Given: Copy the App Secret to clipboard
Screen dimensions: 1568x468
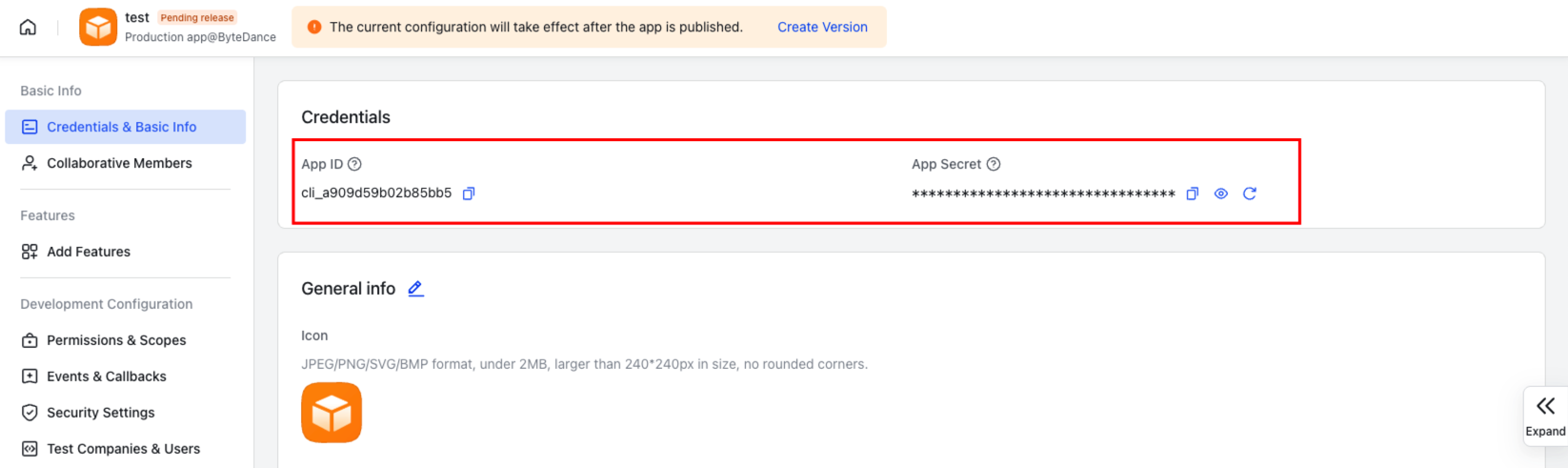Looking at the screenshot, I should [1192, 193].
